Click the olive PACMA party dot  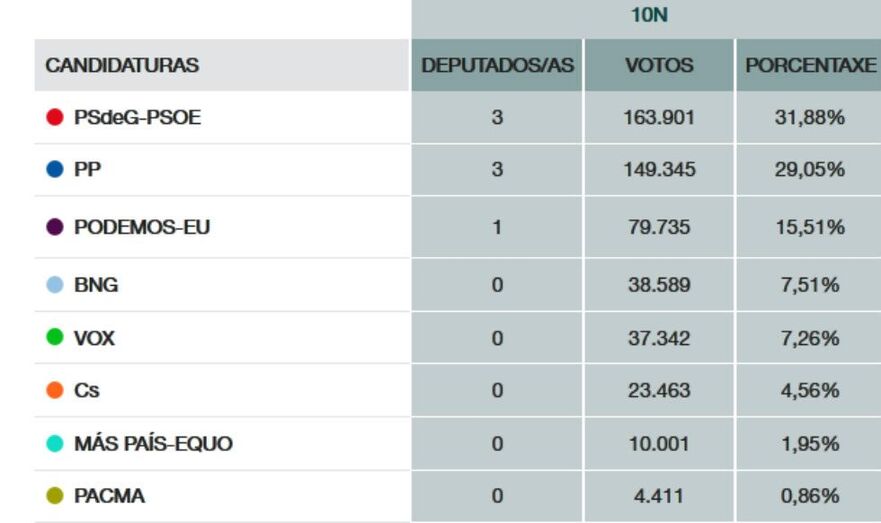tap(55, 495)
